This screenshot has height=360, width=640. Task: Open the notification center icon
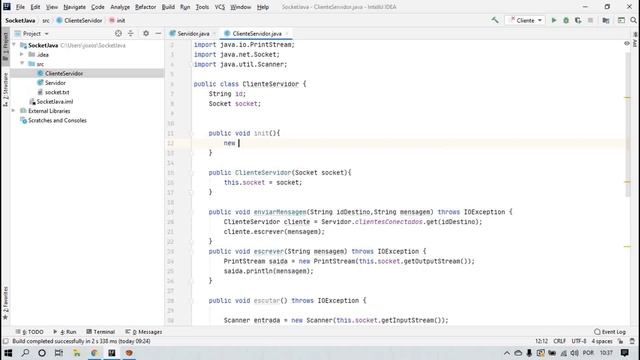tap(624, 353)
